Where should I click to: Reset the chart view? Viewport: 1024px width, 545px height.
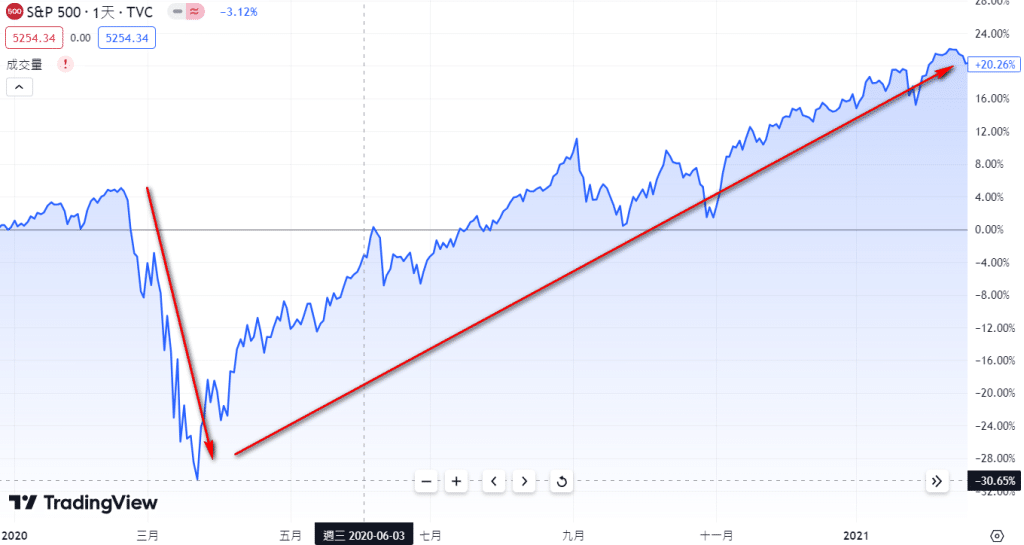tap(562, 482)
